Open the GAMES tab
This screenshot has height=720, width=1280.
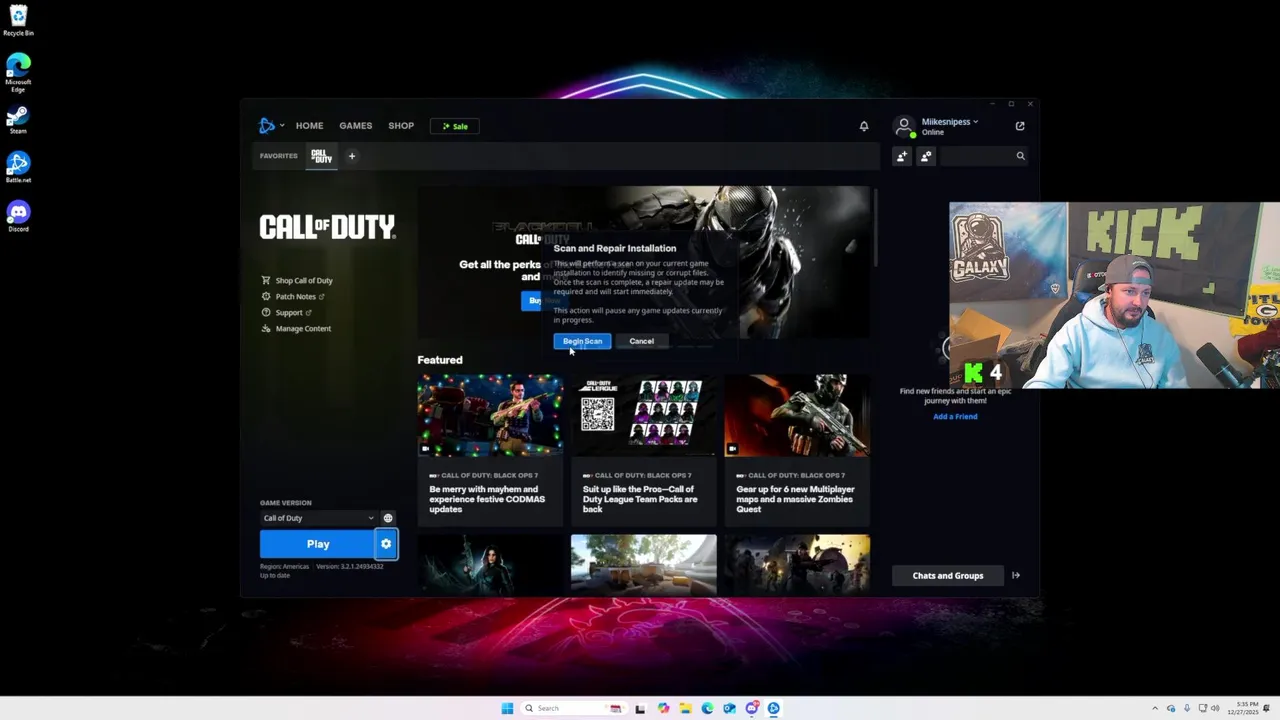pos(355,126)
